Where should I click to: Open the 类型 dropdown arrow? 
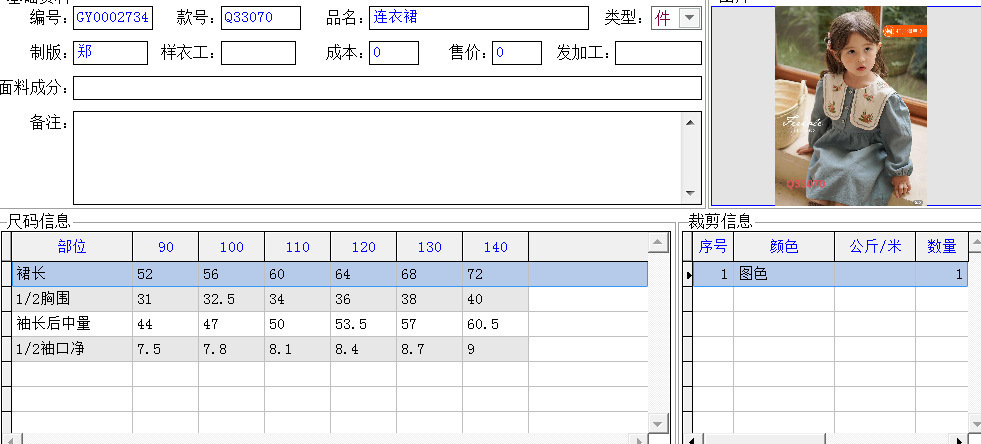click(689, 18)
